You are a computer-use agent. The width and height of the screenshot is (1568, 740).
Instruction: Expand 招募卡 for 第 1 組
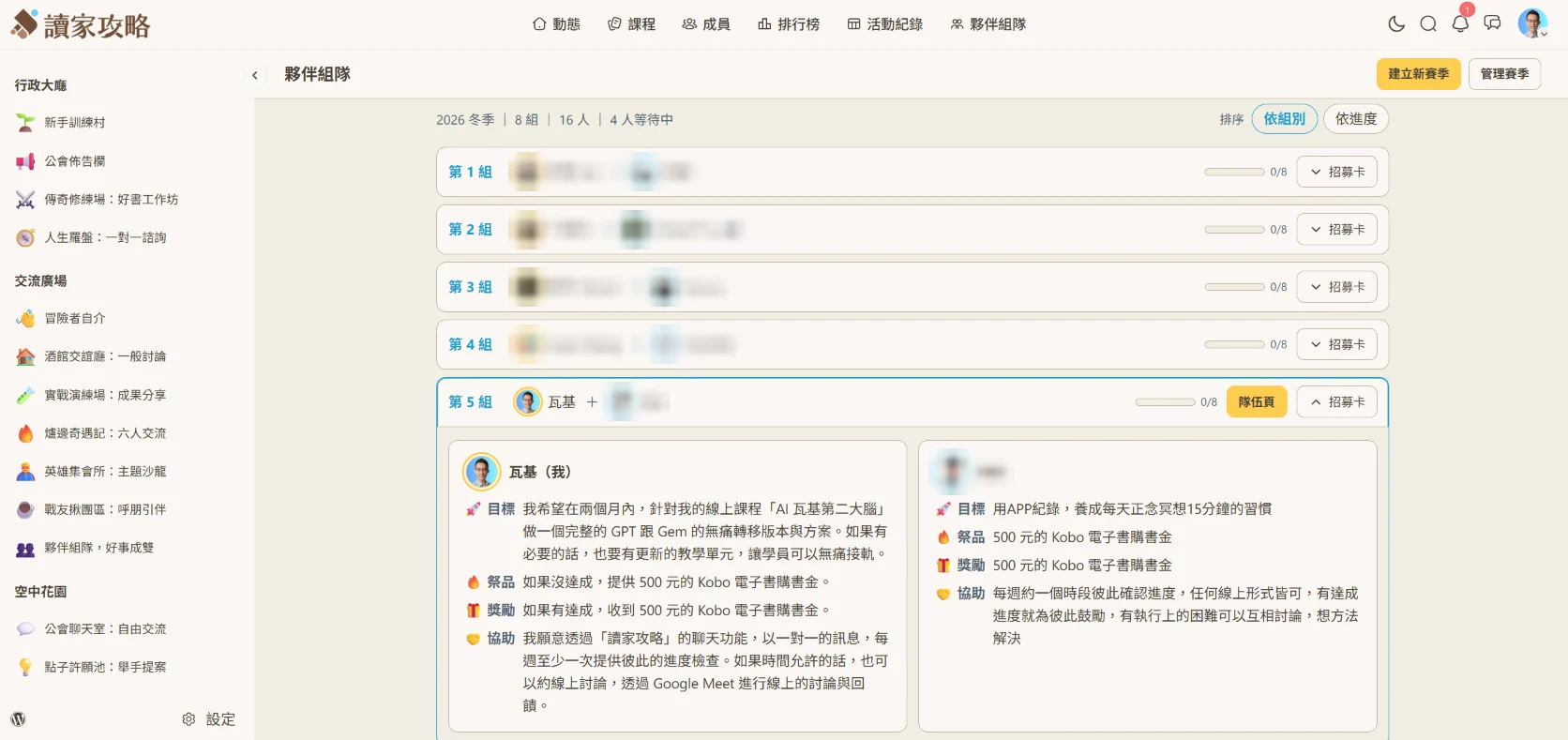tap(1336, 172)
